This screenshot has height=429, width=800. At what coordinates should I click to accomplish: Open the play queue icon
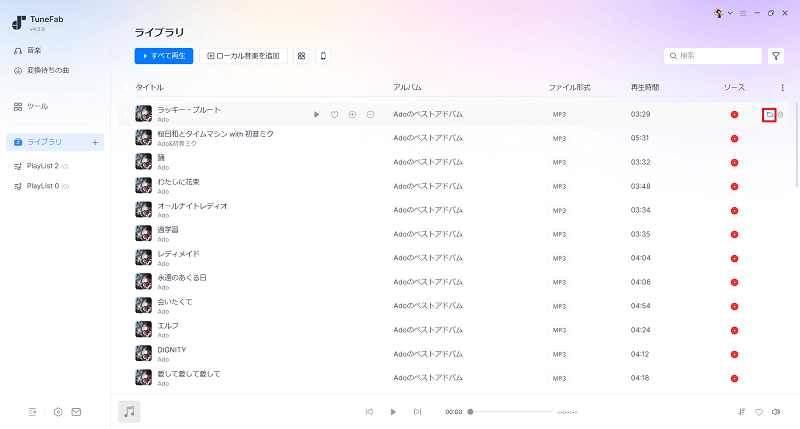coord(742,412)
